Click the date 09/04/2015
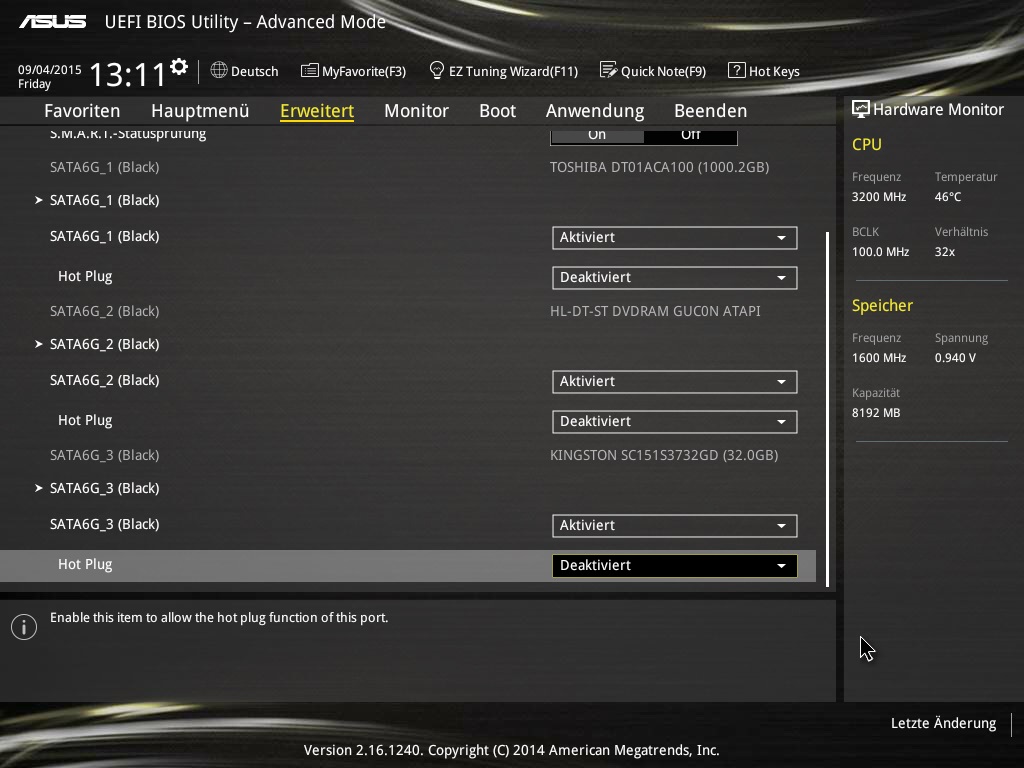This screenshot has height=768, width=1024. click(x=50, y=69)
